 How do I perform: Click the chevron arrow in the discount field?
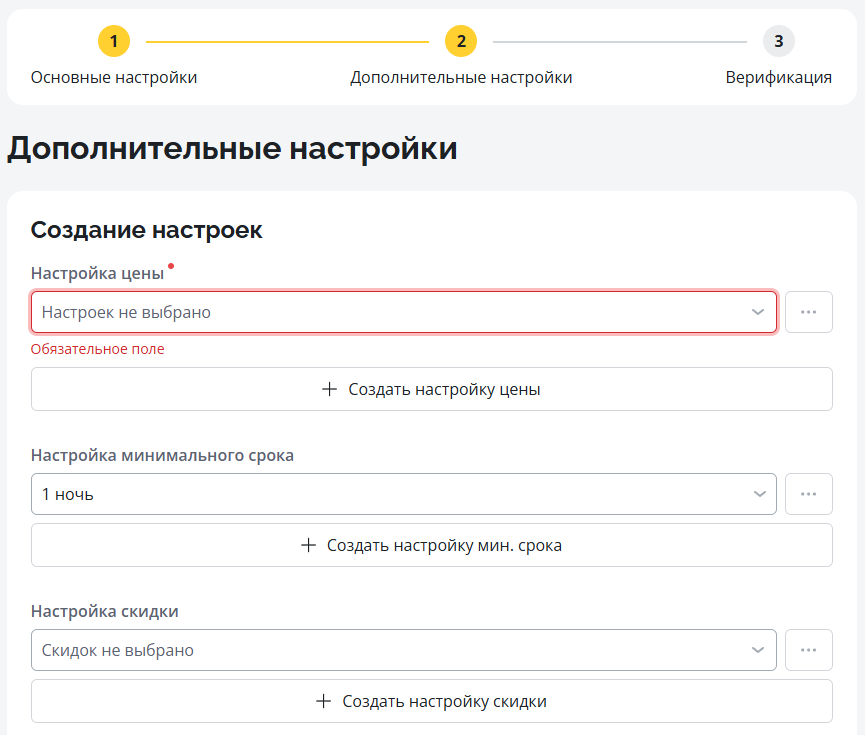click(758, 650)
